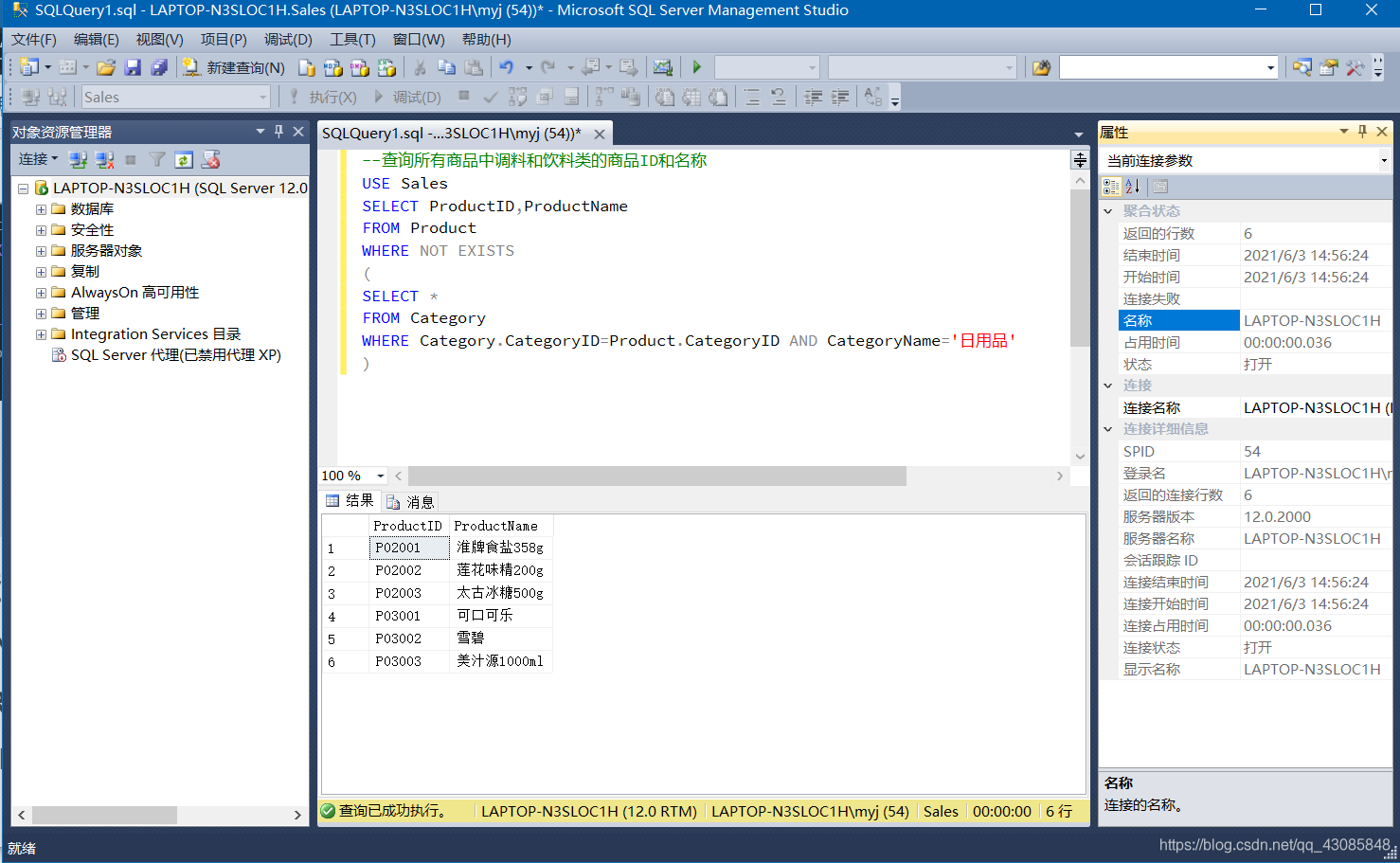Select result cell 可口可乐
The height and width of the screenshot is (863, 1400).
pos(501,616)
